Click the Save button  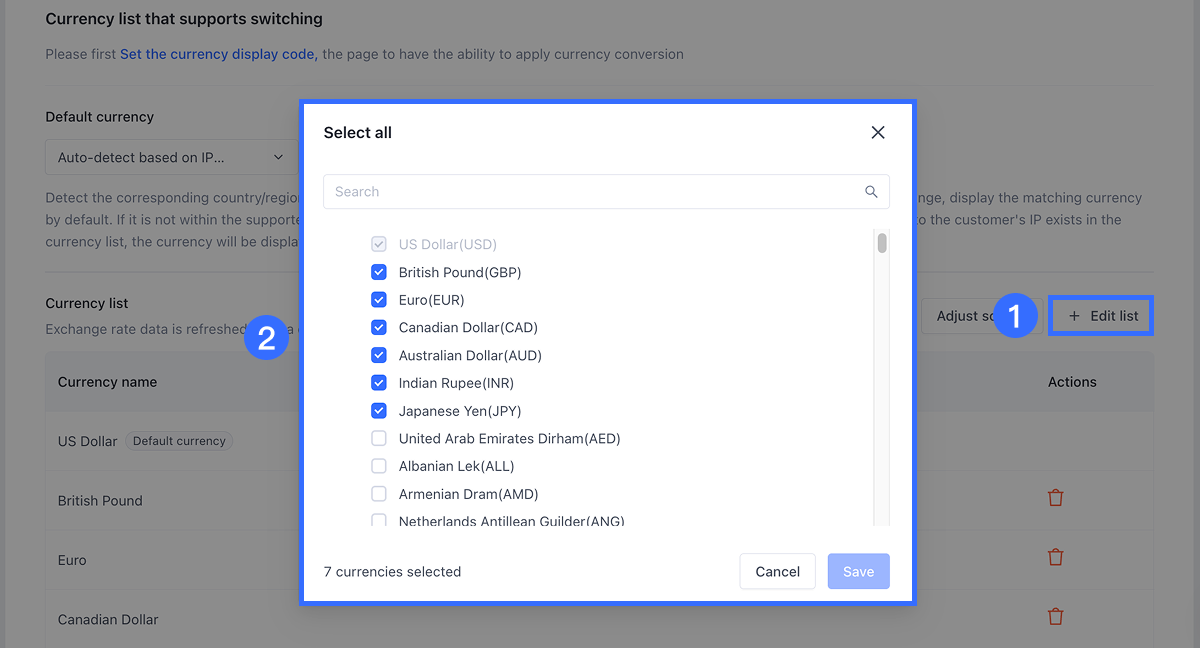coord(858,572)
